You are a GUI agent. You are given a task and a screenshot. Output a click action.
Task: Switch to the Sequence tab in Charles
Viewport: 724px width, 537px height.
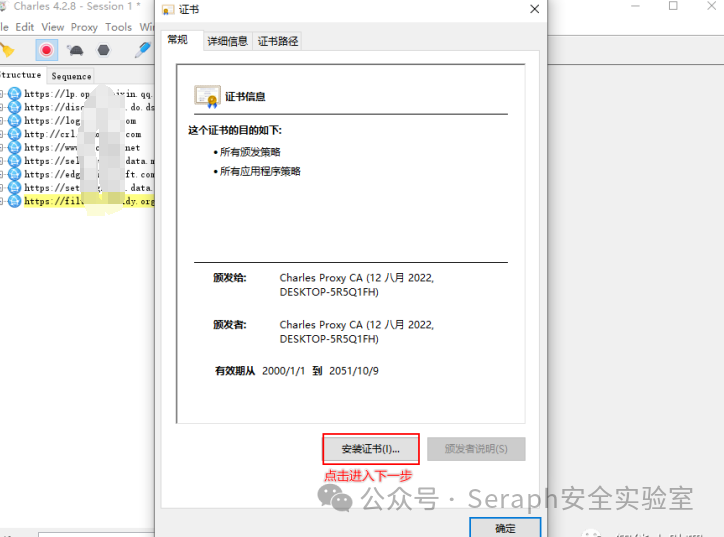click(x=71, y=76)
